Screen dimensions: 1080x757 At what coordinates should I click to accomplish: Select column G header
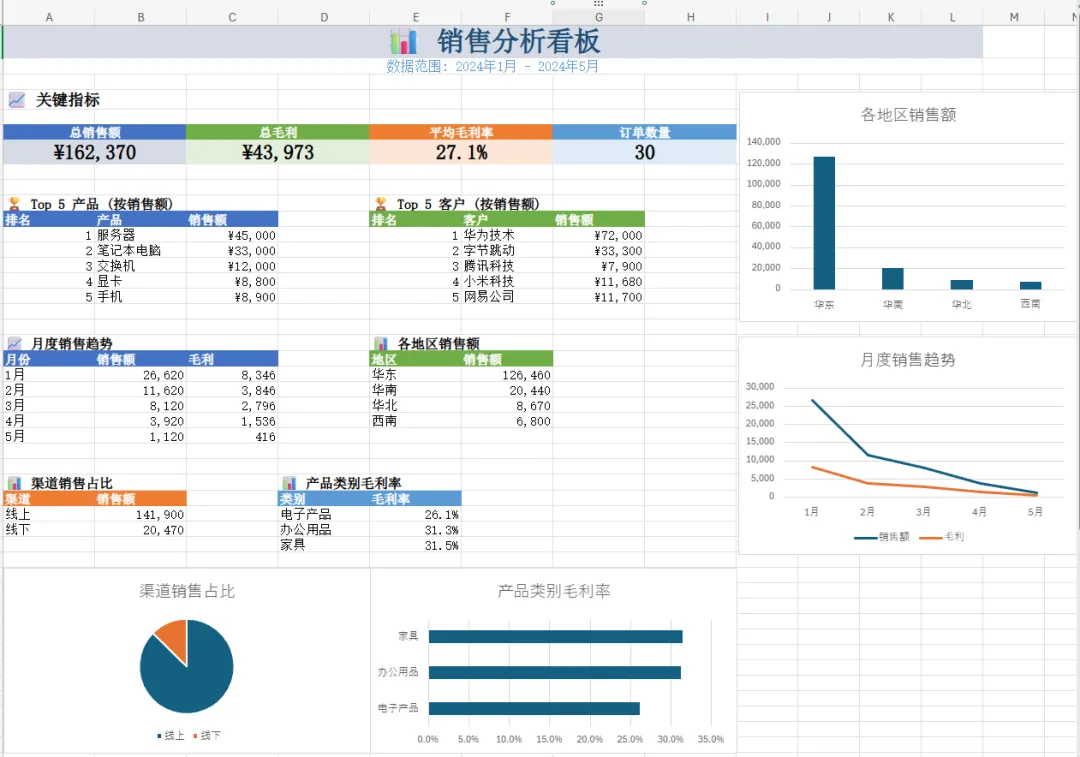pyautogui.click(x=599, y=17)
